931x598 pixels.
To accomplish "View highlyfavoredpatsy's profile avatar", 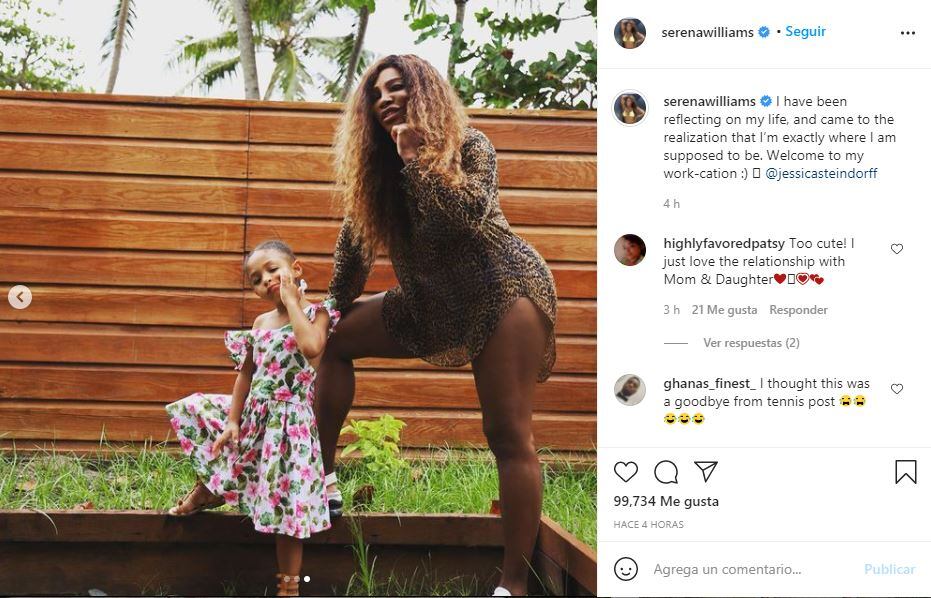I will 630,250.
